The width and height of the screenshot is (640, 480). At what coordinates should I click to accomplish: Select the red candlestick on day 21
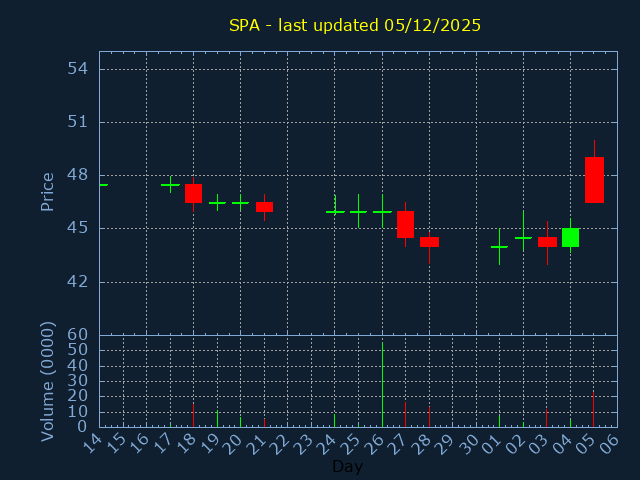coord(264,207)
